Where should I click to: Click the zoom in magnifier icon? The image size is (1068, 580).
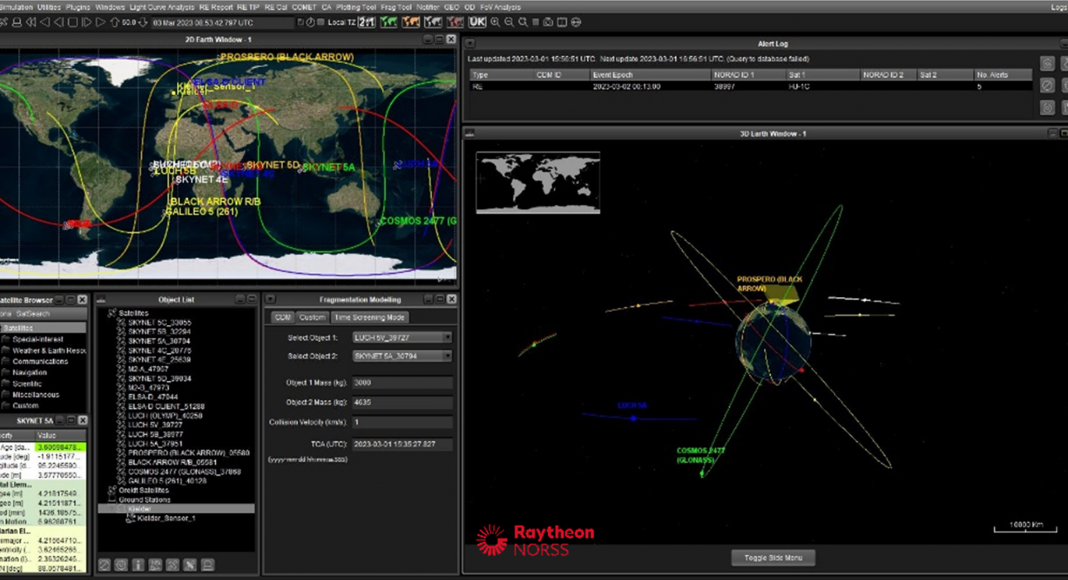click(495, 21)
